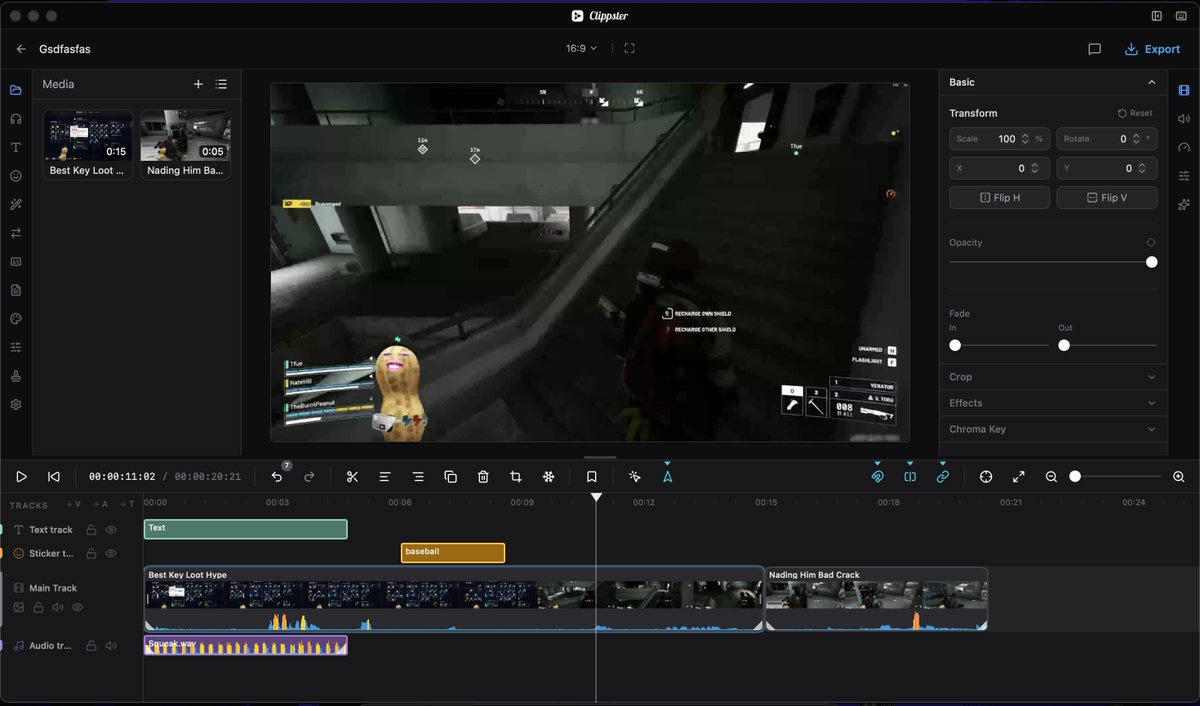Click the Fade Out slider handle
Screen dimensions: 1200x706
[1064, 345]
